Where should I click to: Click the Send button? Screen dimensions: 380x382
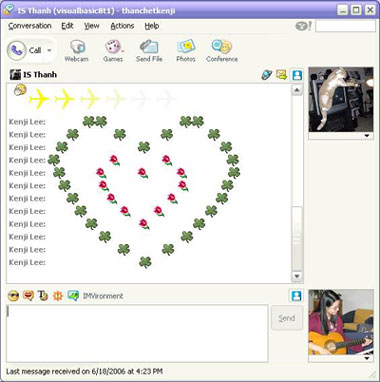point(287,318)
